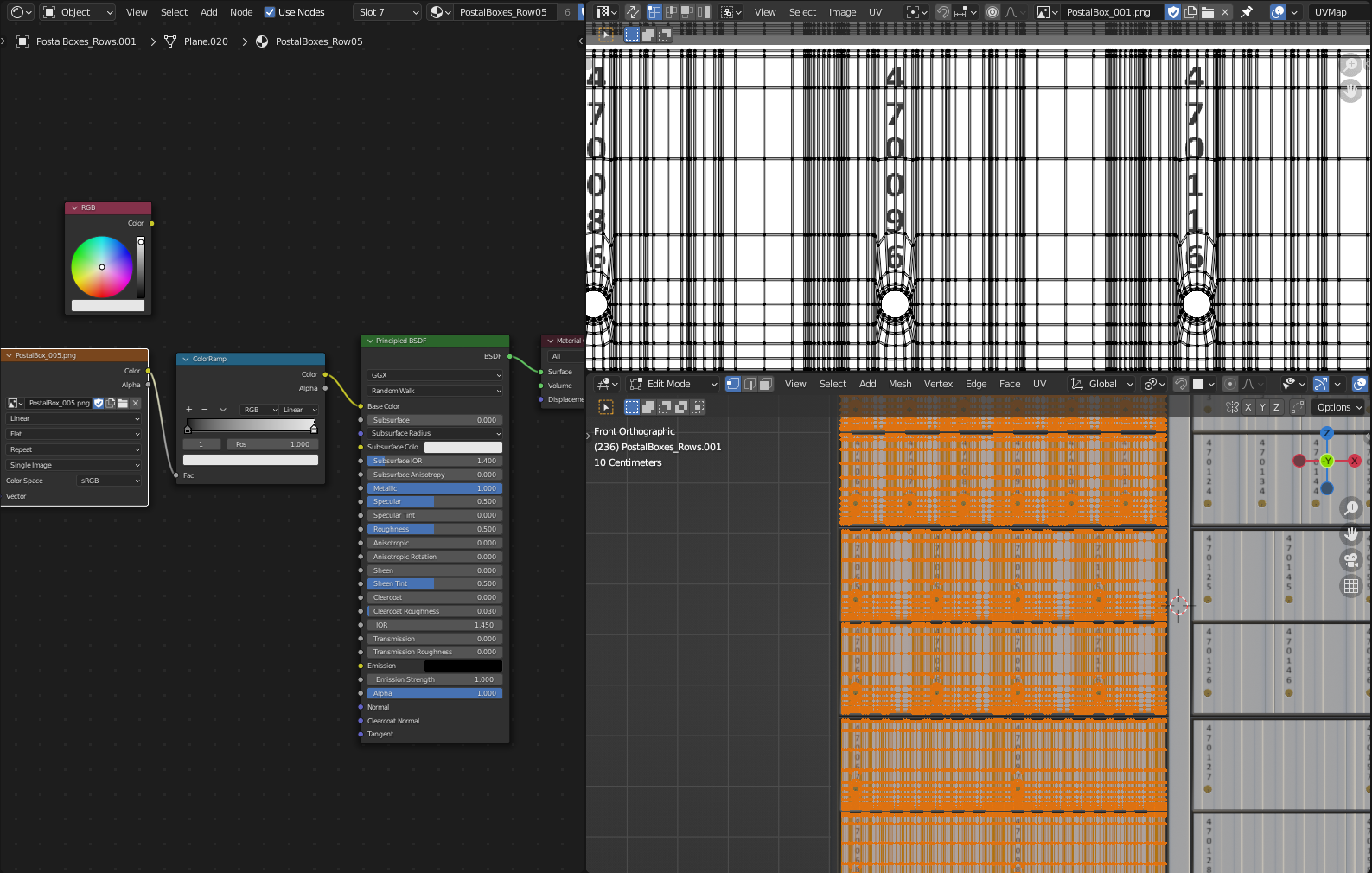The height and width of the screenshot is (873, 1372).
Task: Create new copy of PostalBox_001.png image
Action: (x=1190, y=12)
